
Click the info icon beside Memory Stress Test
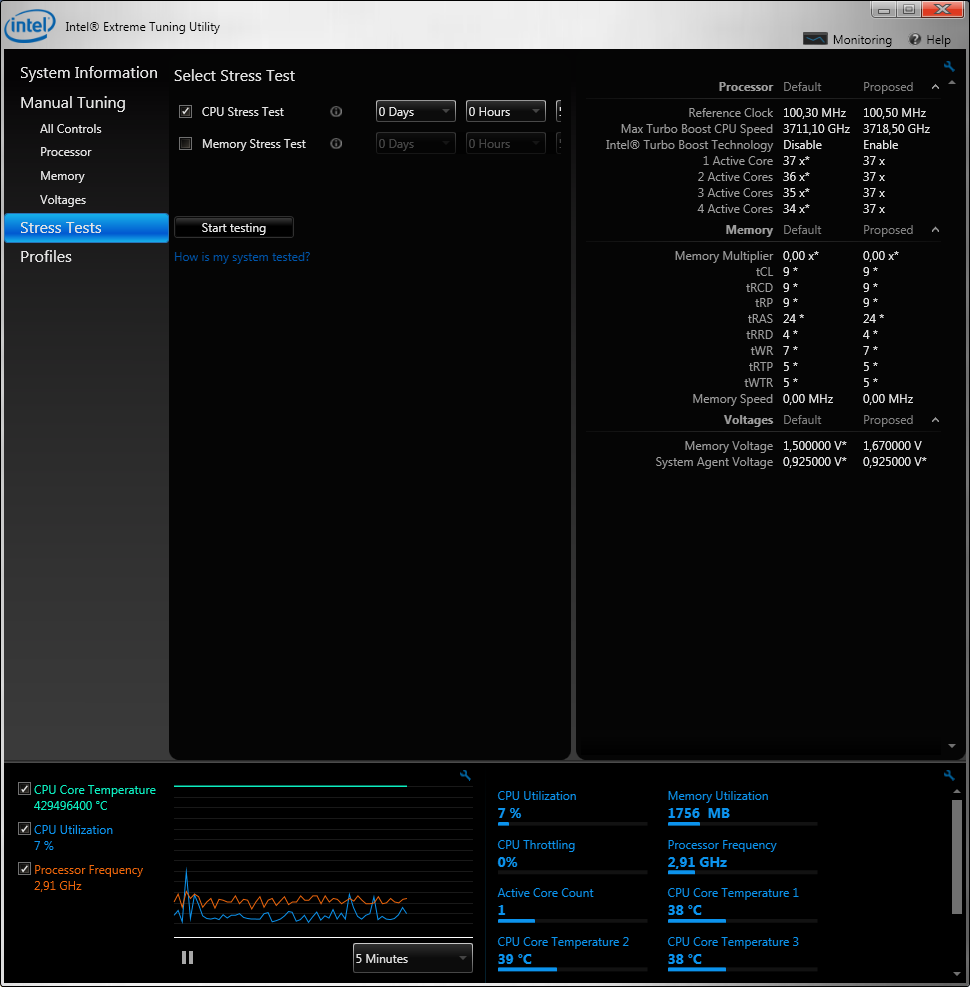[x=336, y=144]
